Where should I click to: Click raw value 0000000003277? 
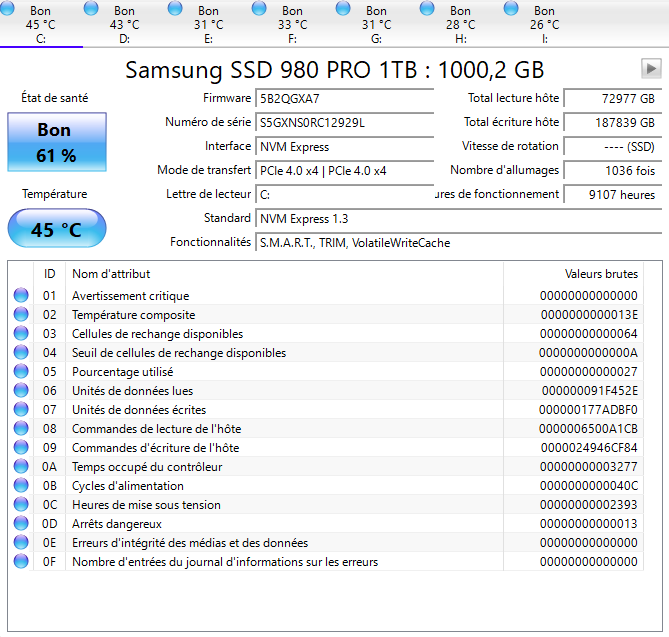[589, 467]
